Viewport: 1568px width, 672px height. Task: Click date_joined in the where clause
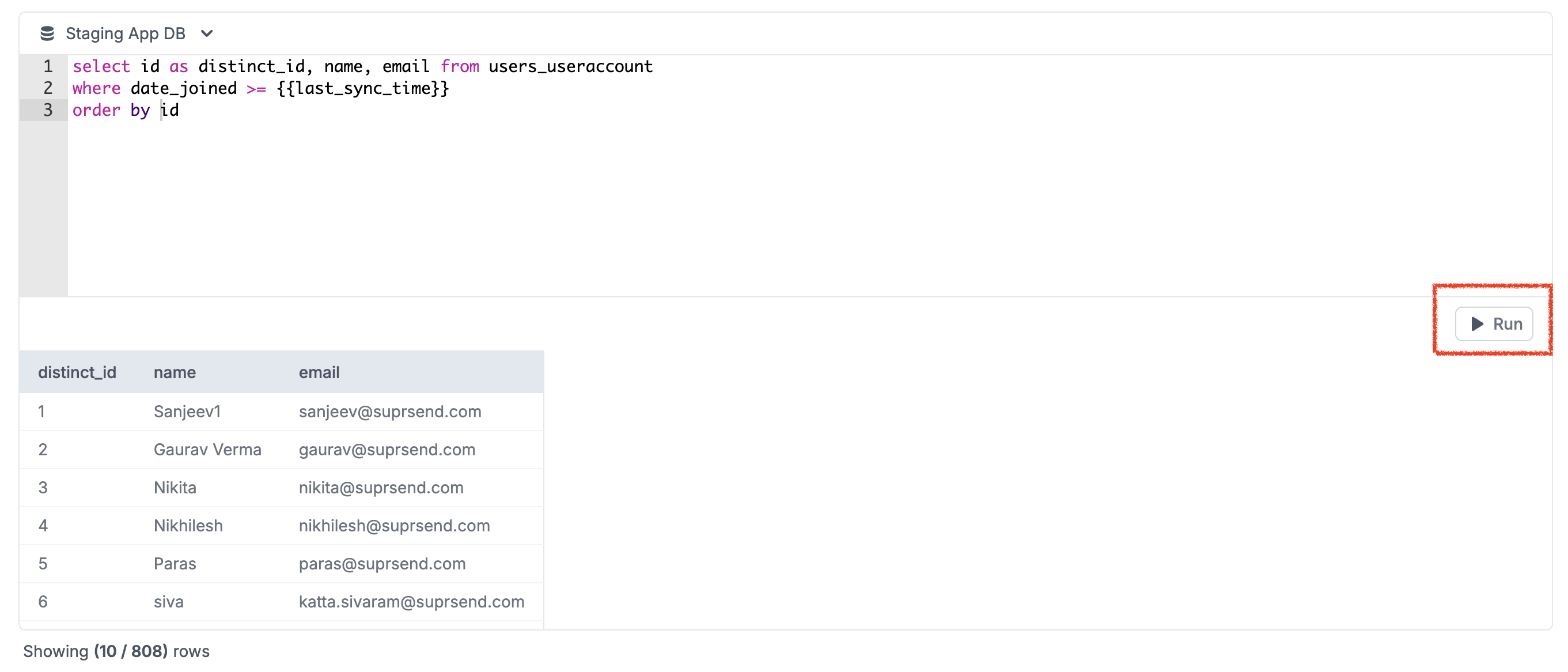click(184, 88)
